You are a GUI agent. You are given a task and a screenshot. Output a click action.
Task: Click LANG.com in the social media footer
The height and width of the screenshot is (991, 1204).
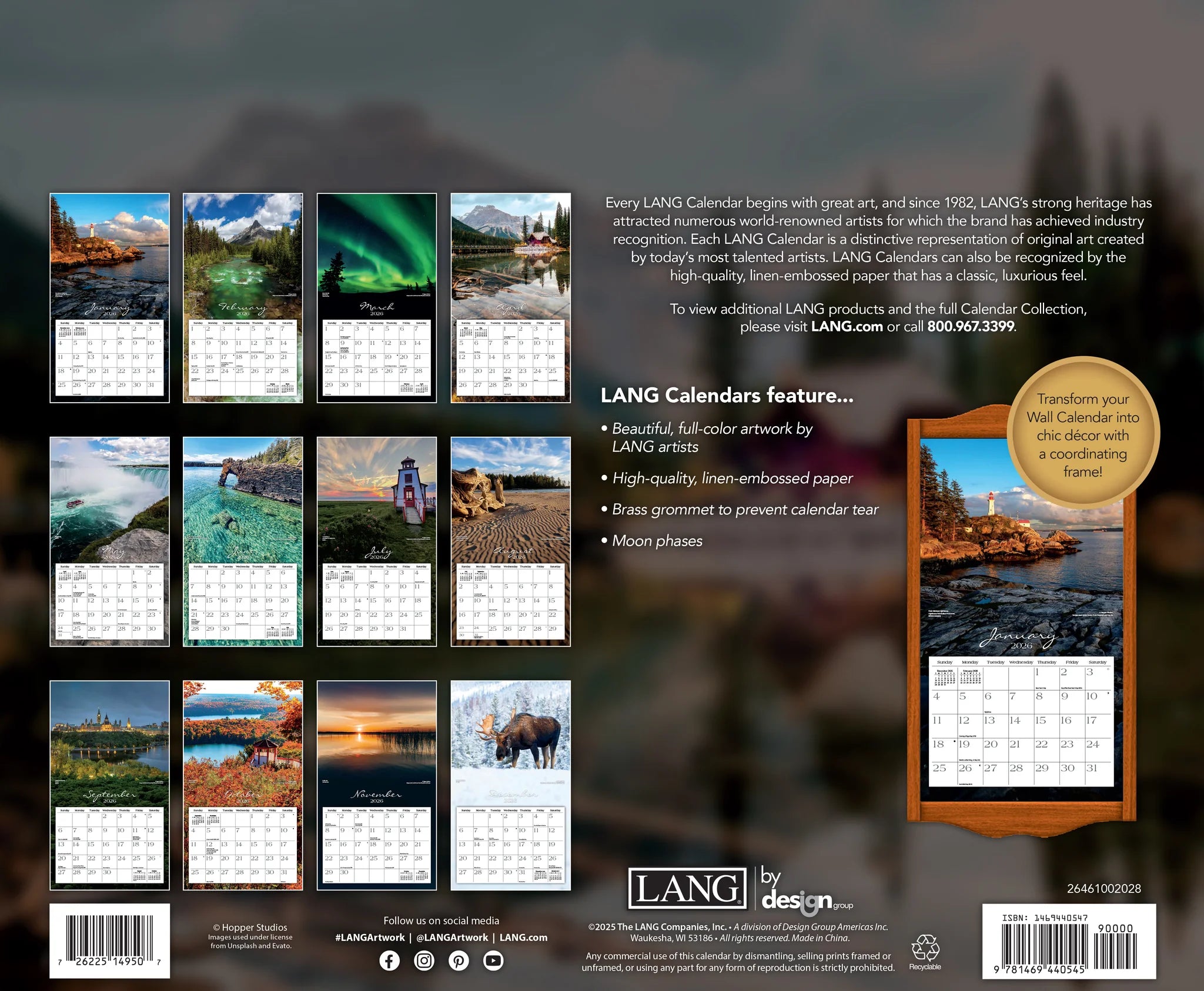[523, 938]
